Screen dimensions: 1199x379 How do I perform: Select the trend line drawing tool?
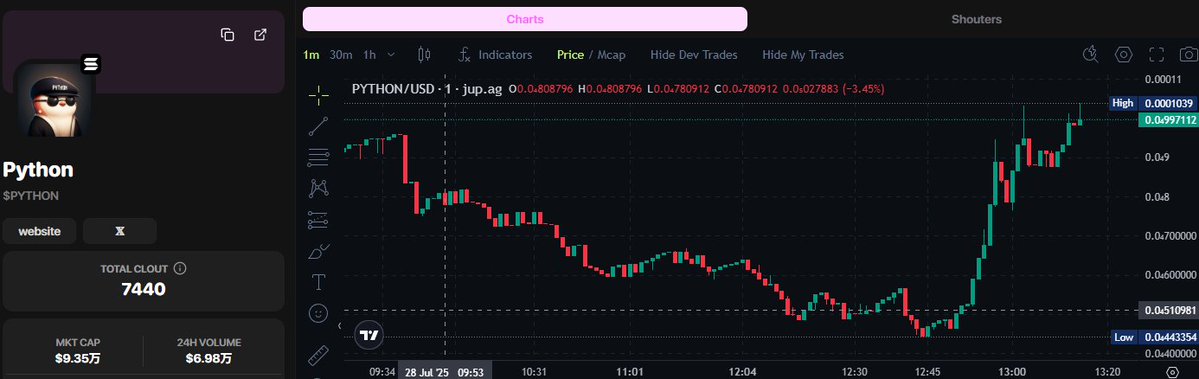pos(319,126)
